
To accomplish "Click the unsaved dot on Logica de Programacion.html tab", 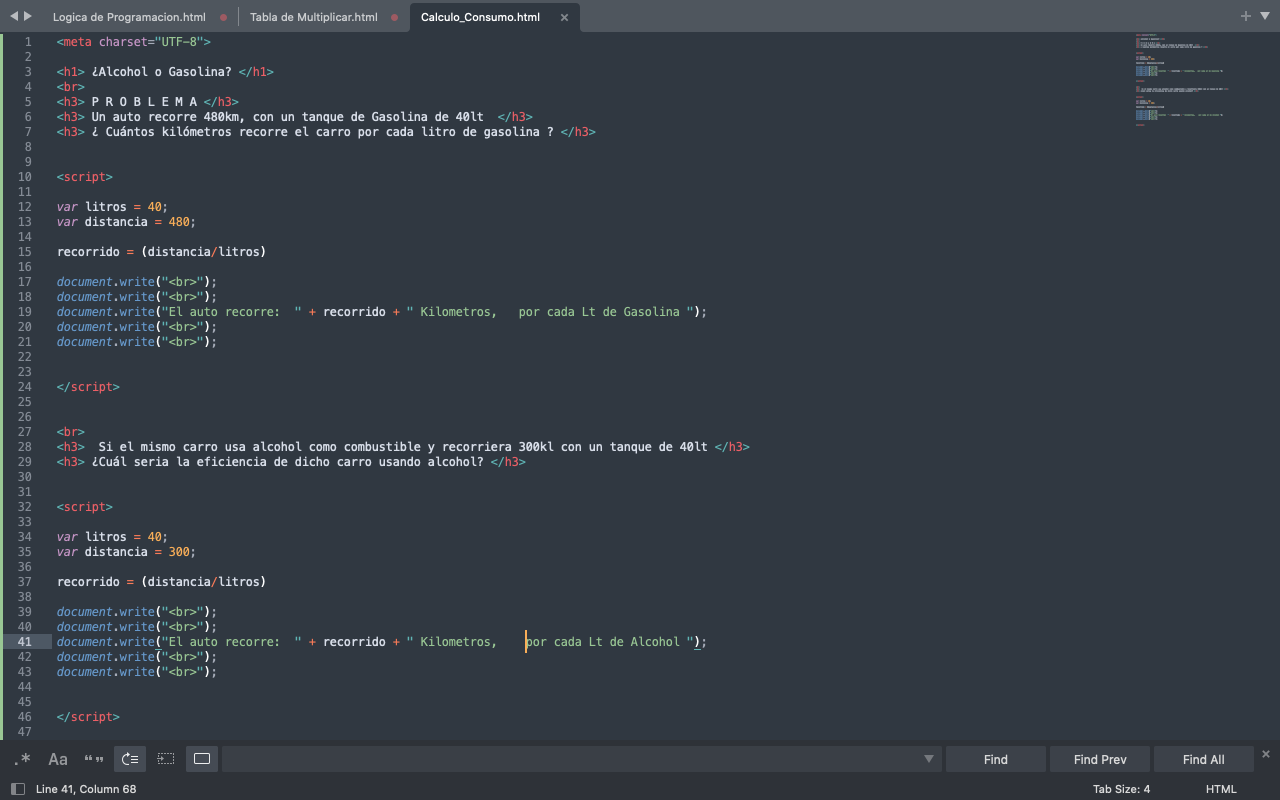I will pos(222,17).
